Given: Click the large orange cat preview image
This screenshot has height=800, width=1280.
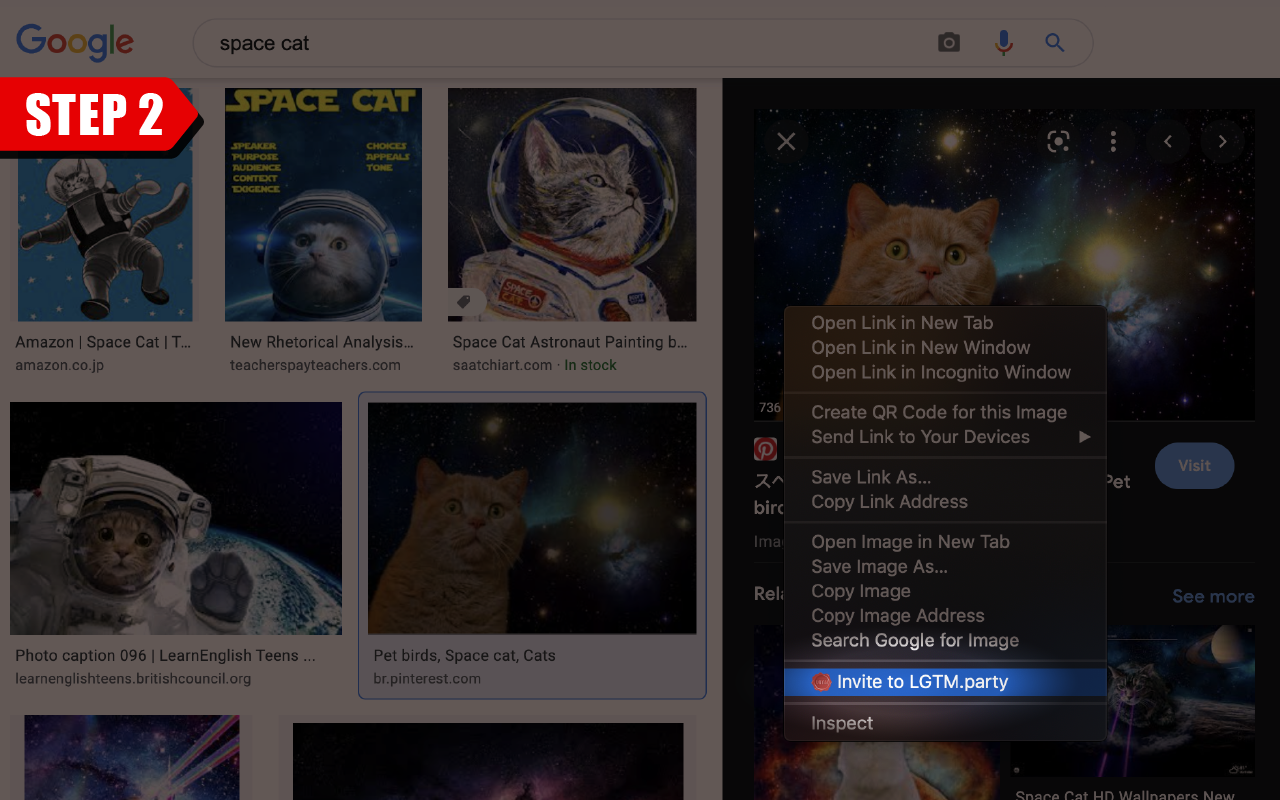Looking at the screenshot, I should pos(1004,264).
